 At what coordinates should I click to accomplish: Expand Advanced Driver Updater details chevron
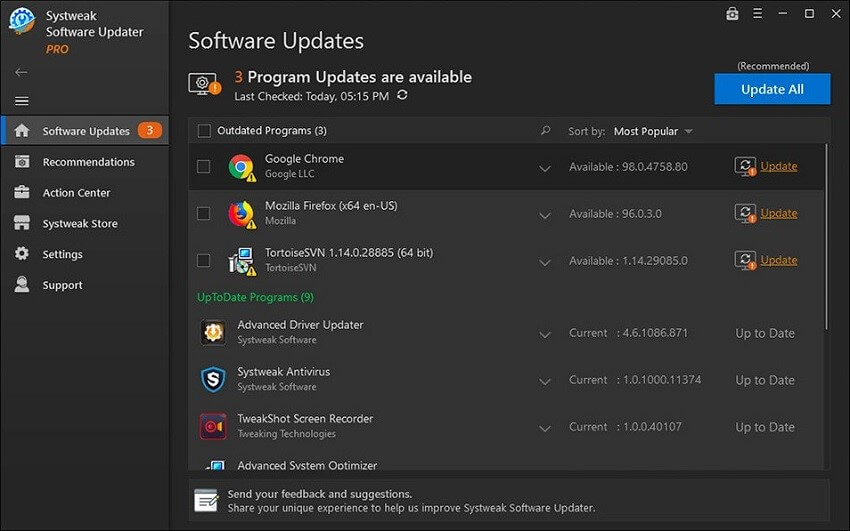pyautogui.click(x=545, y=335)
